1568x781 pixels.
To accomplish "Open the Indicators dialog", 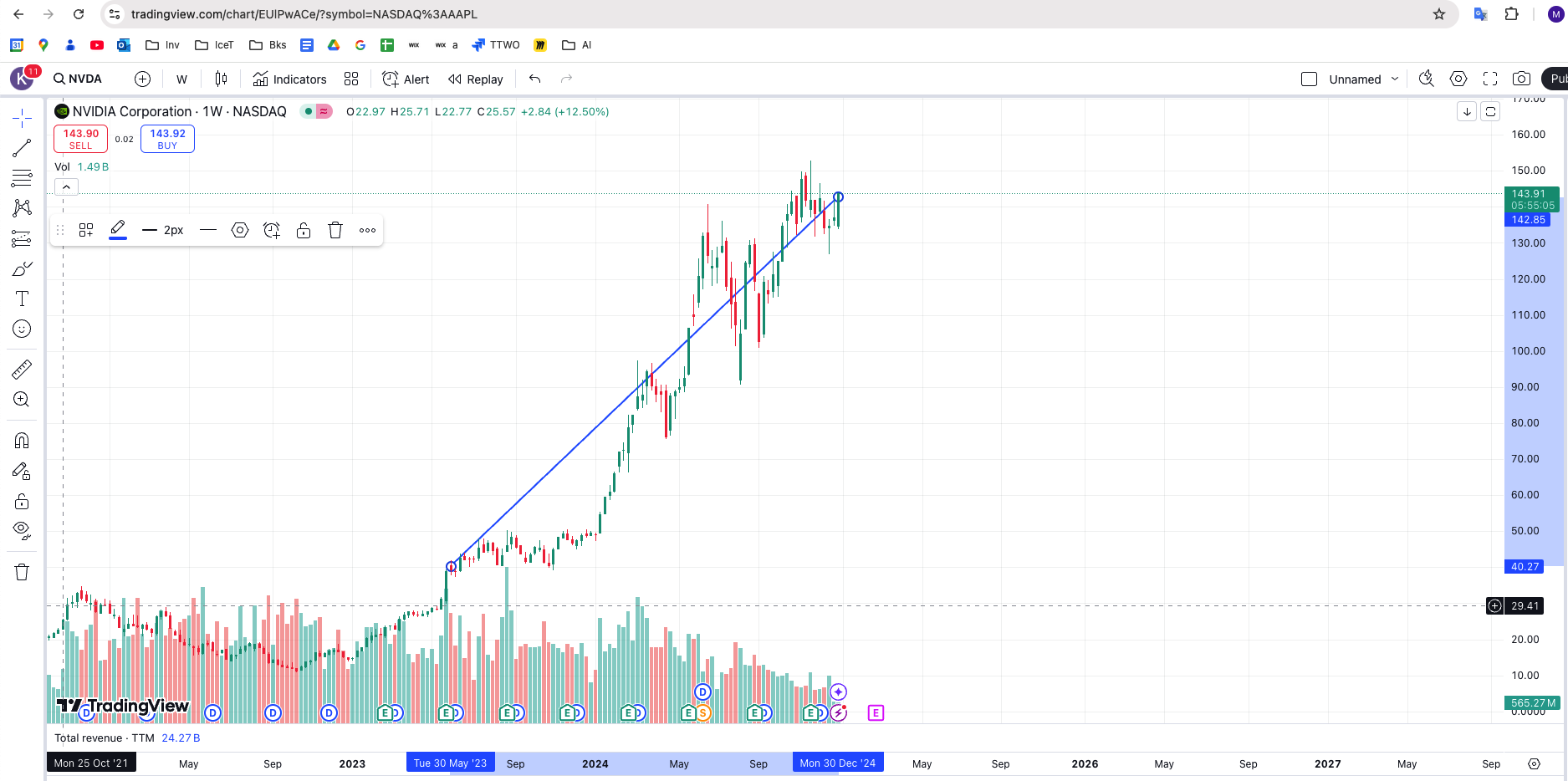I will tap(289, 79).
